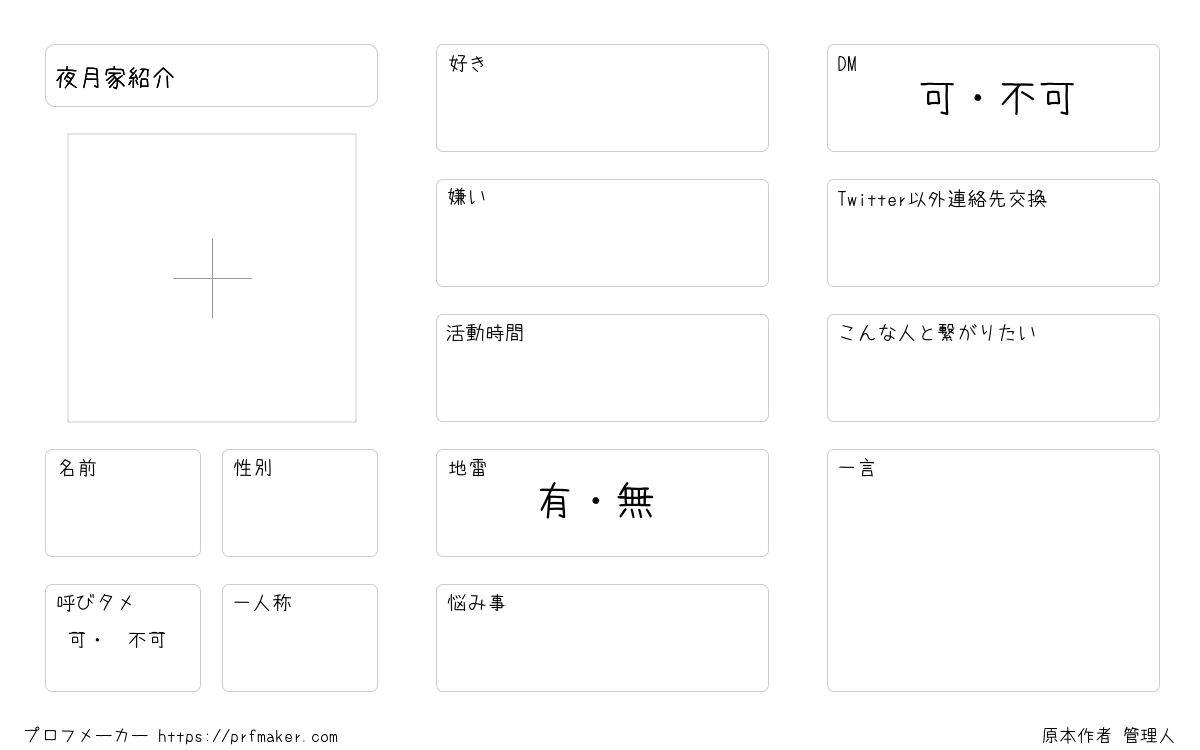This screenshot has width=1200, height=750.
Task: Click the 活動時間 field
Action: click(602, 368)
